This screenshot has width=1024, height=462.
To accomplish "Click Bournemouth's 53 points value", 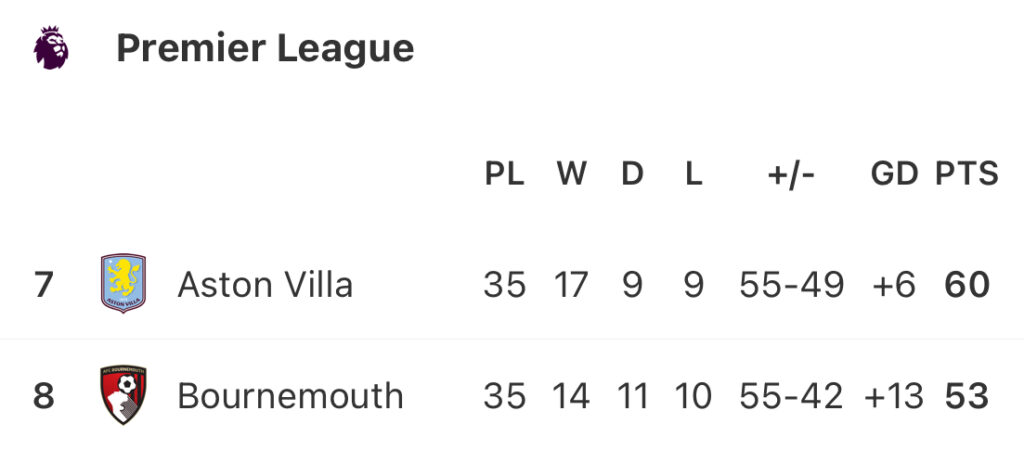I will [x=967, y=396].
